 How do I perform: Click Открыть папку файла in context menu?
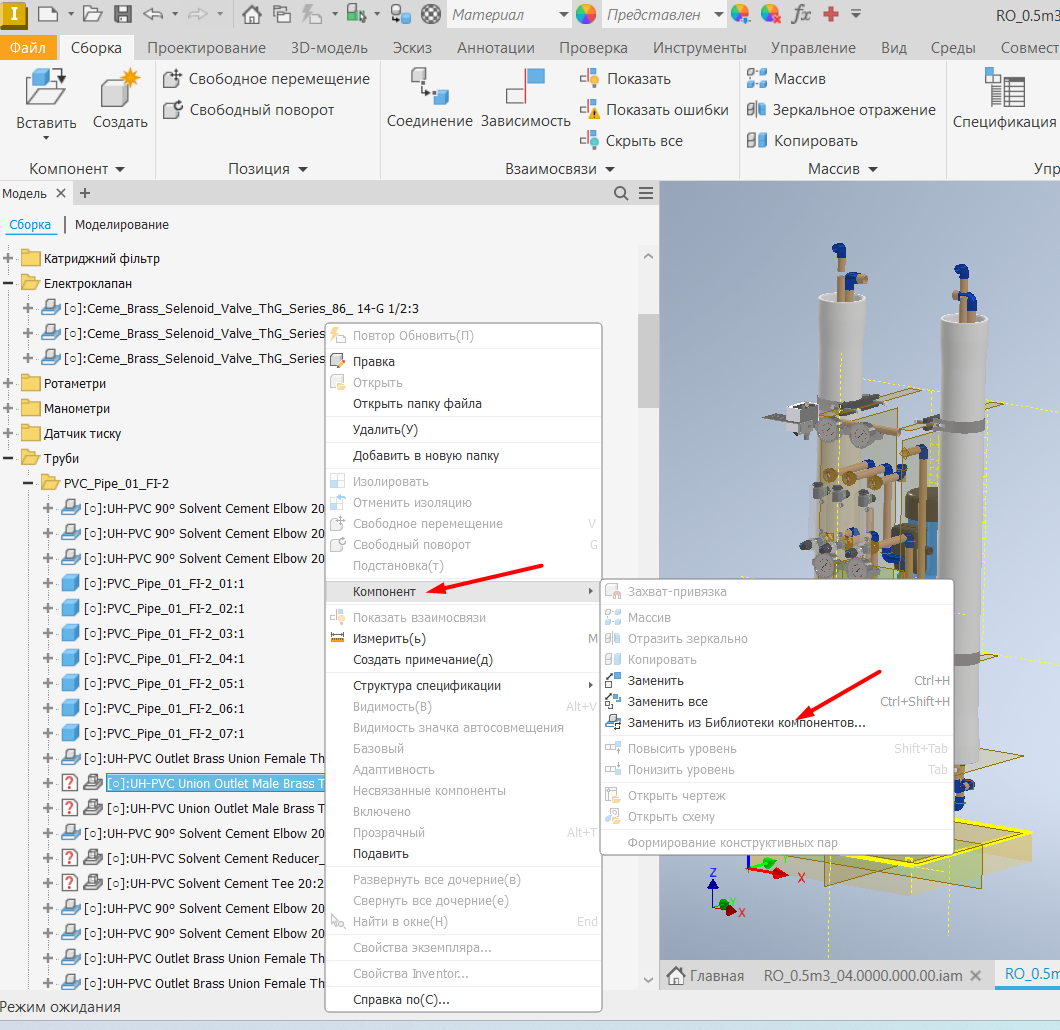click(x=417, y=404)
